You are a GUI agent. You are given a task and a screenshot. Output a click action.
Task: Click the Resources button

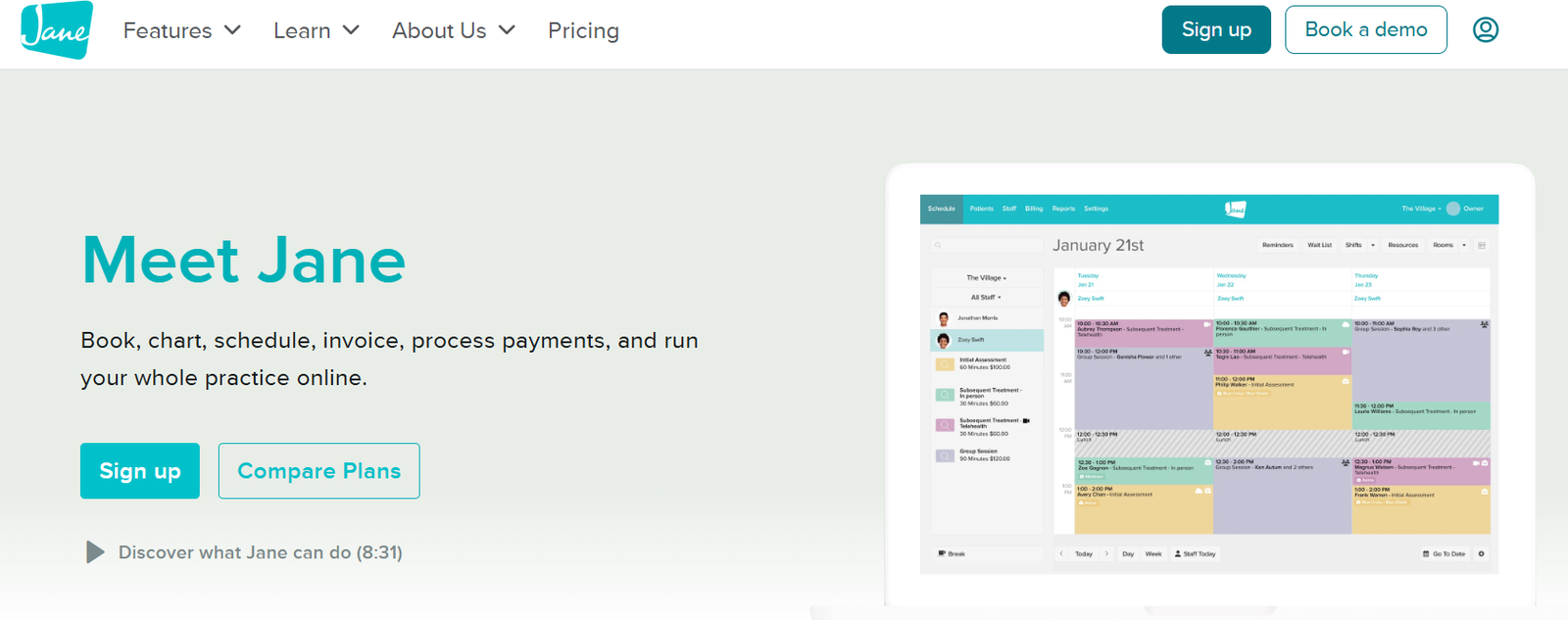coord(1403,245)
